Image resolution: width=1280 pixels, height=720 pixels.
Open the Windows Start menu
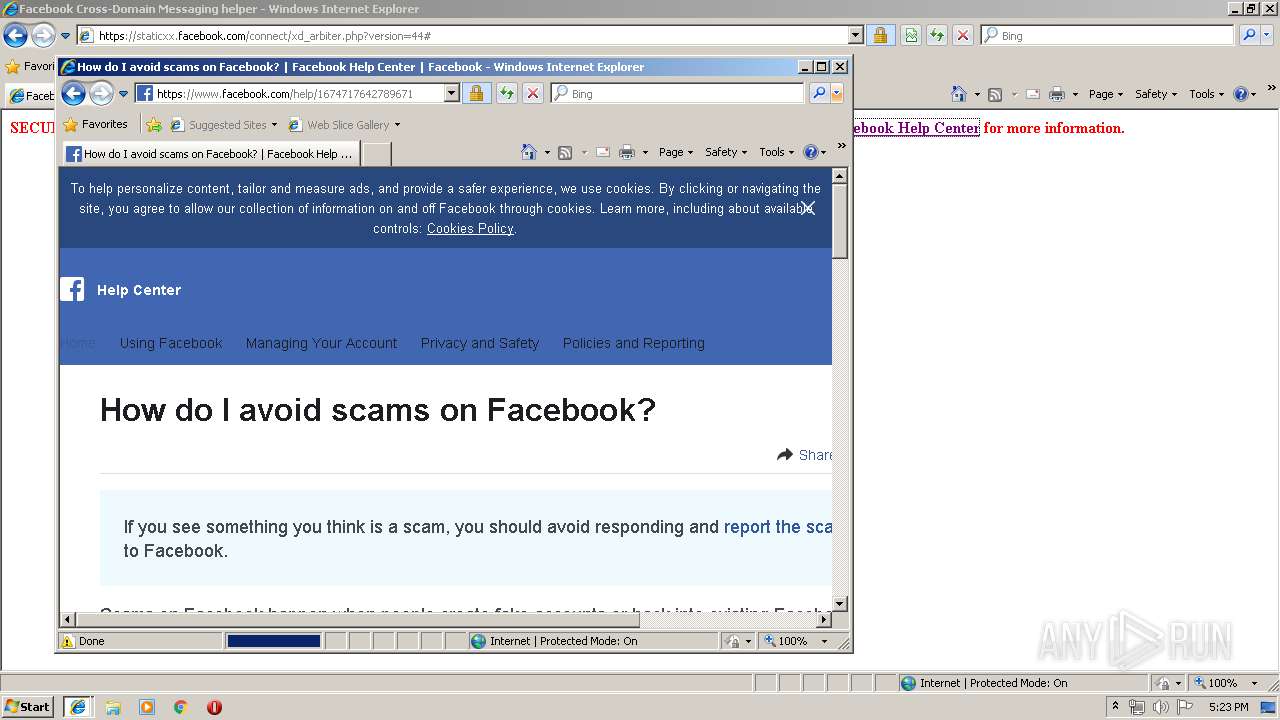point(27,706)
